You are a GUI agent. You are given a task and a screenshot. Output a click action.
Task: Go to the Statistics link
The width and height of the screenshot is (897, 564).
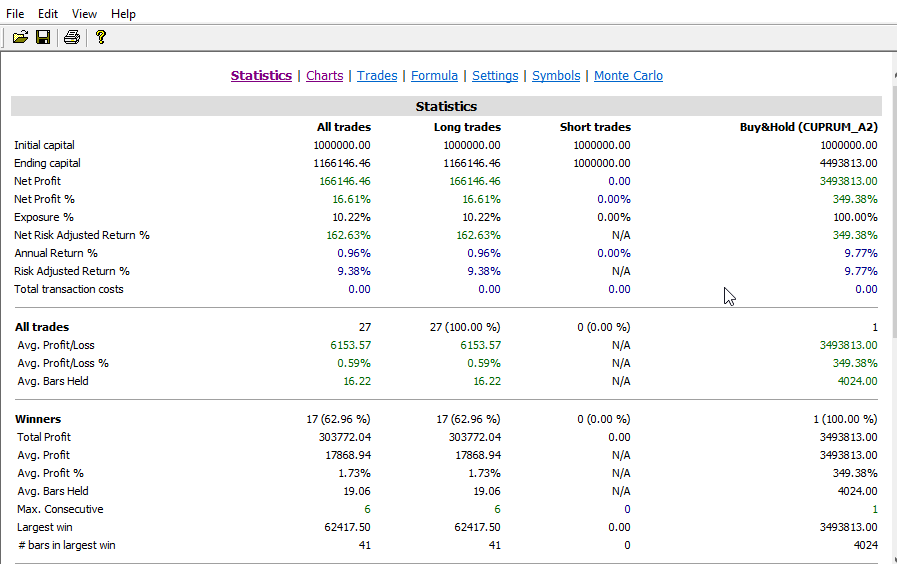click(261, 76)
